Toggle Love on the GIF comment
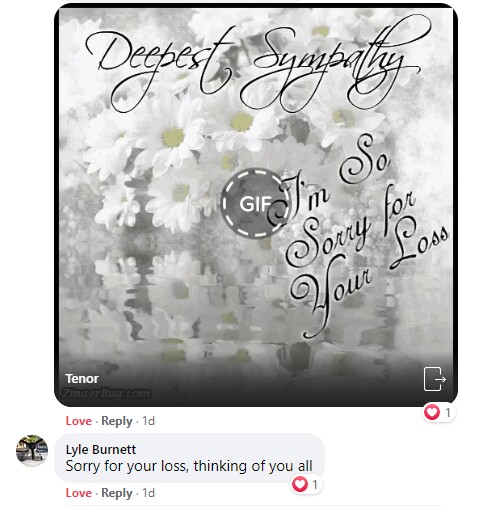Viewport: 496px width, 506px height. point(78,421)
